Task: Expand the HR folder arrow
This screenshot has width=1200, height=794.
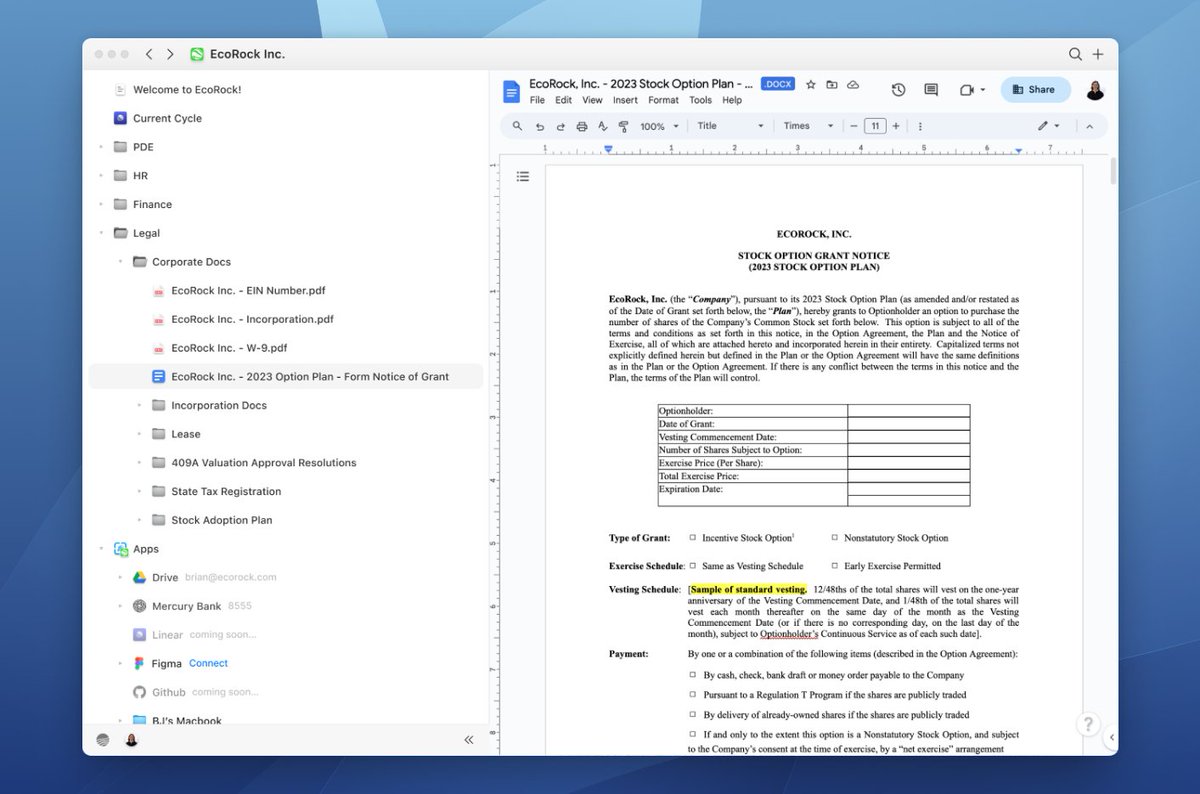Action: pos(101,176)
